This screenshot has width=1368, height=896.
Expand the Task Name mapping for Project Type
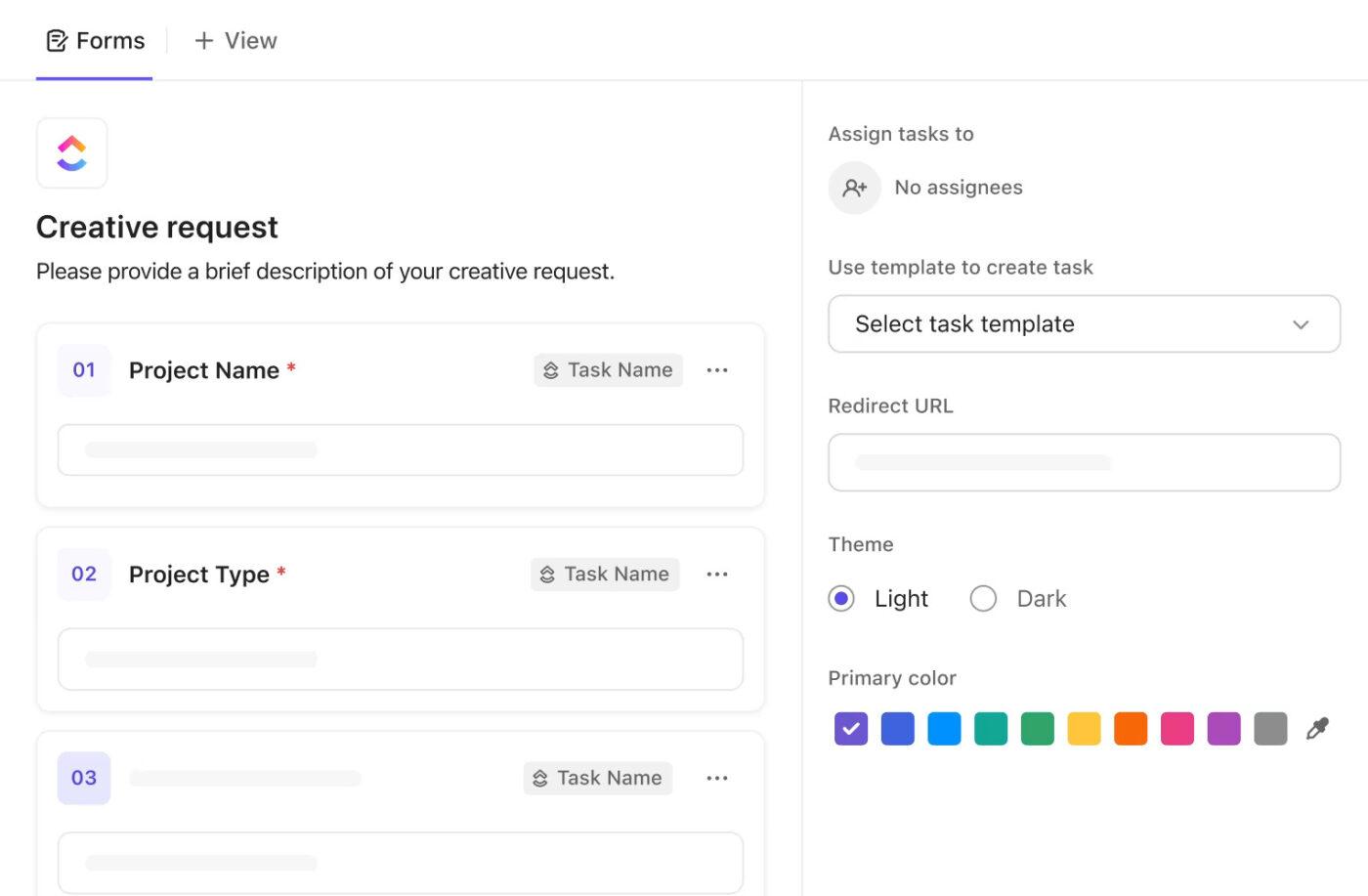604,574
